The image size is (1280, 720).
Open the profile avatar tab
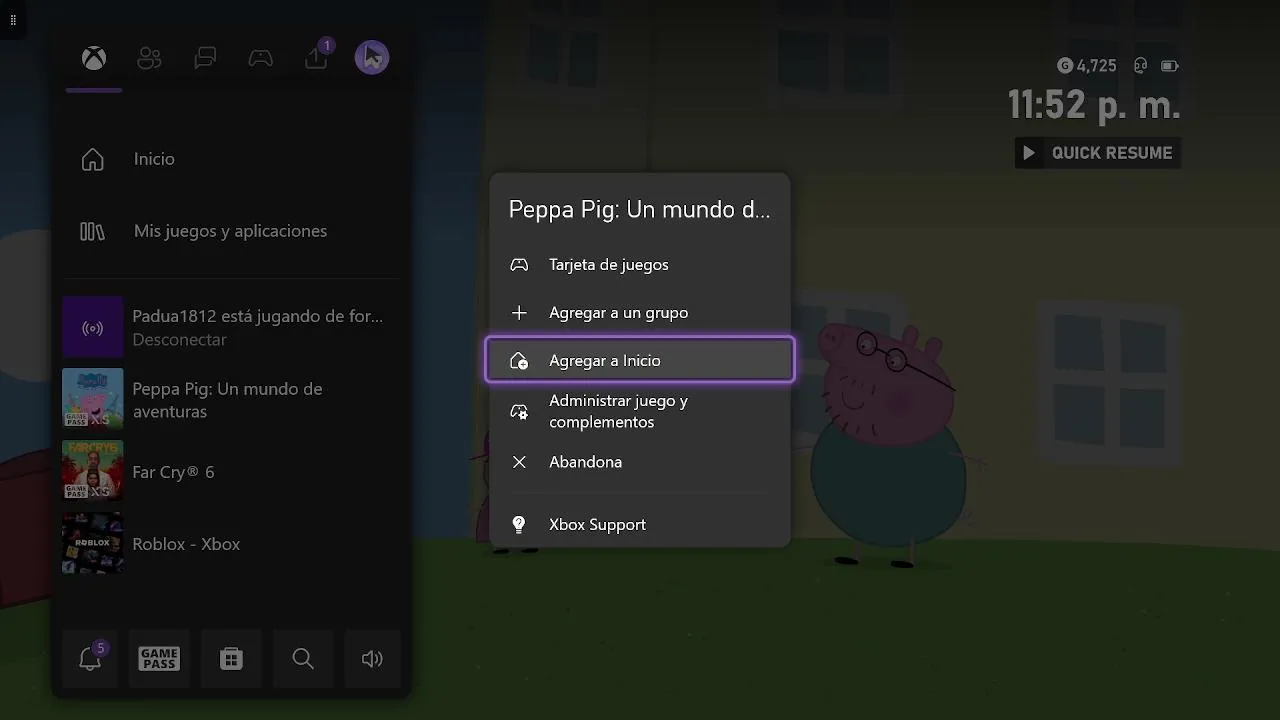click(372, 58)
